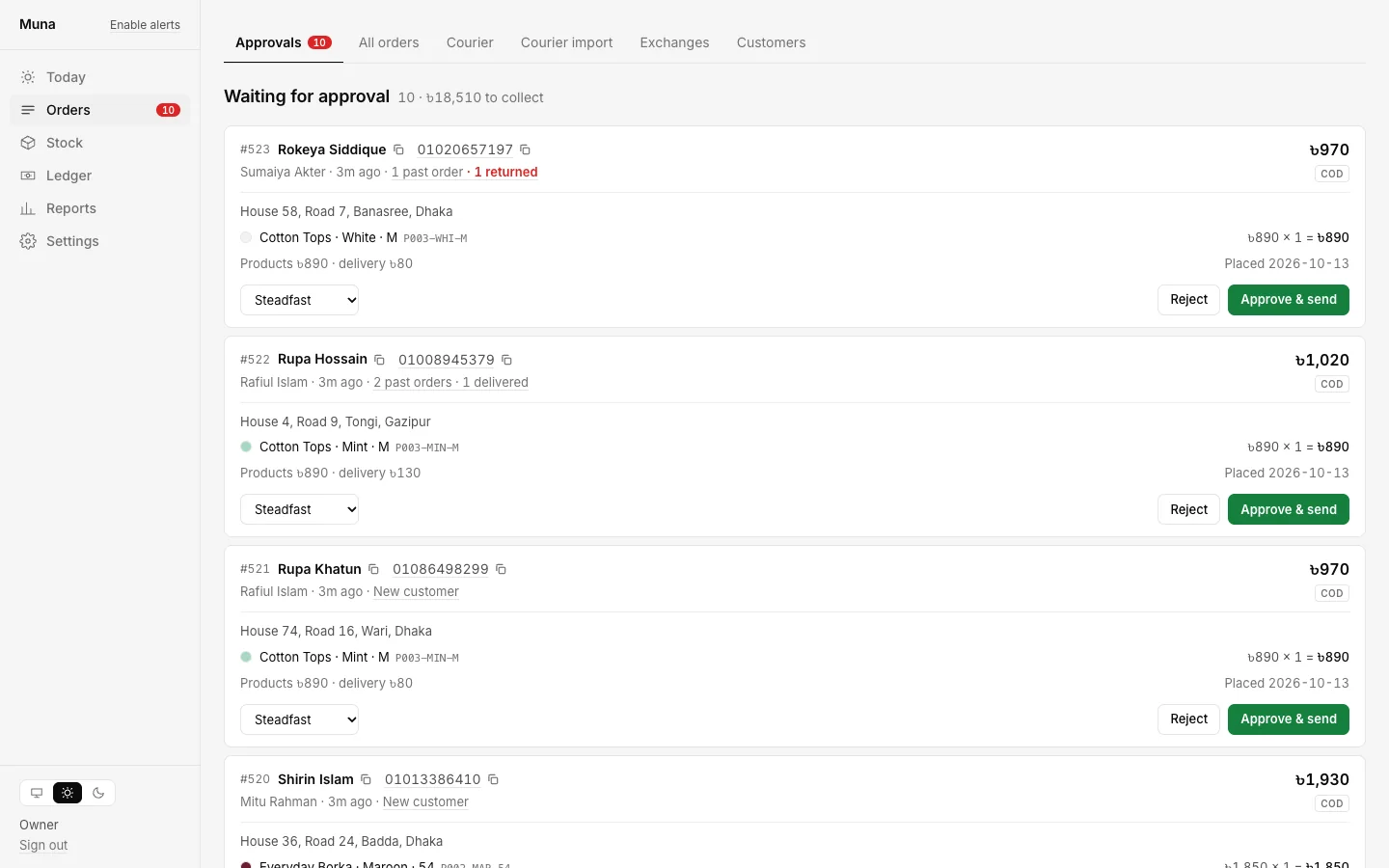Open the Courier import tab
The height and width of the screenshot is (868, 1389).
[x=566, y=42]
